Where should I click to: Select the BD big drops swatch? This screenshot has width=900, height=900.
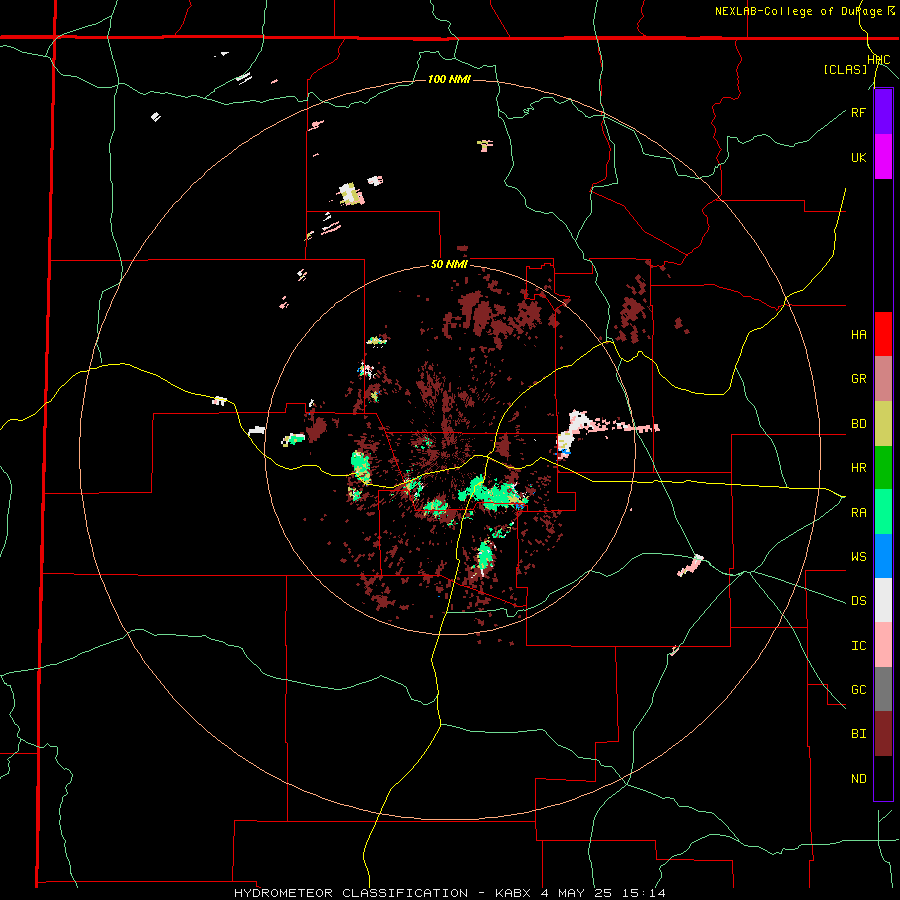(x=883, y=424)
